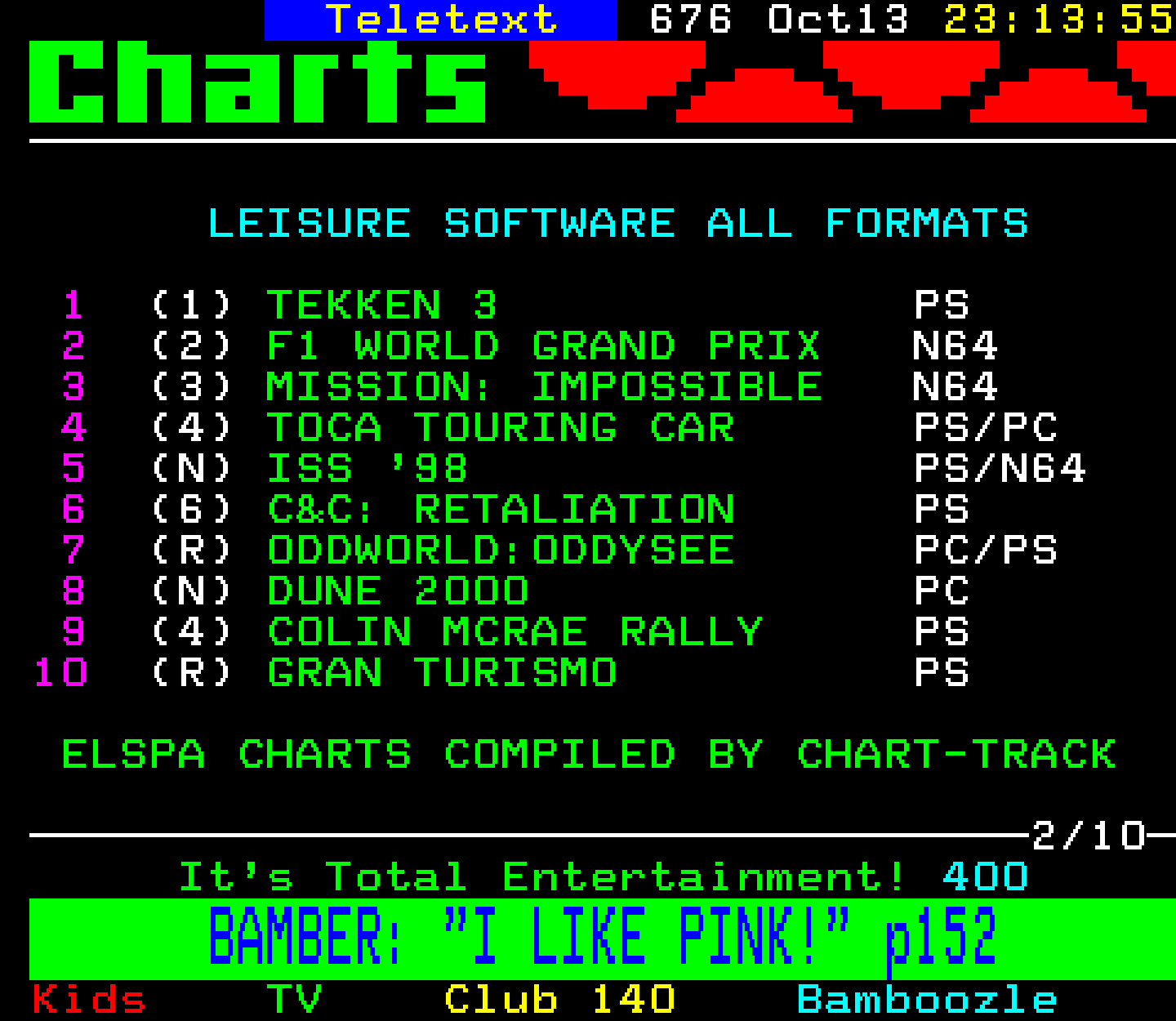Select the Dune 2000 chart entry
This screenshot has width=1176, height=1021.
click(x=397, y=591)
